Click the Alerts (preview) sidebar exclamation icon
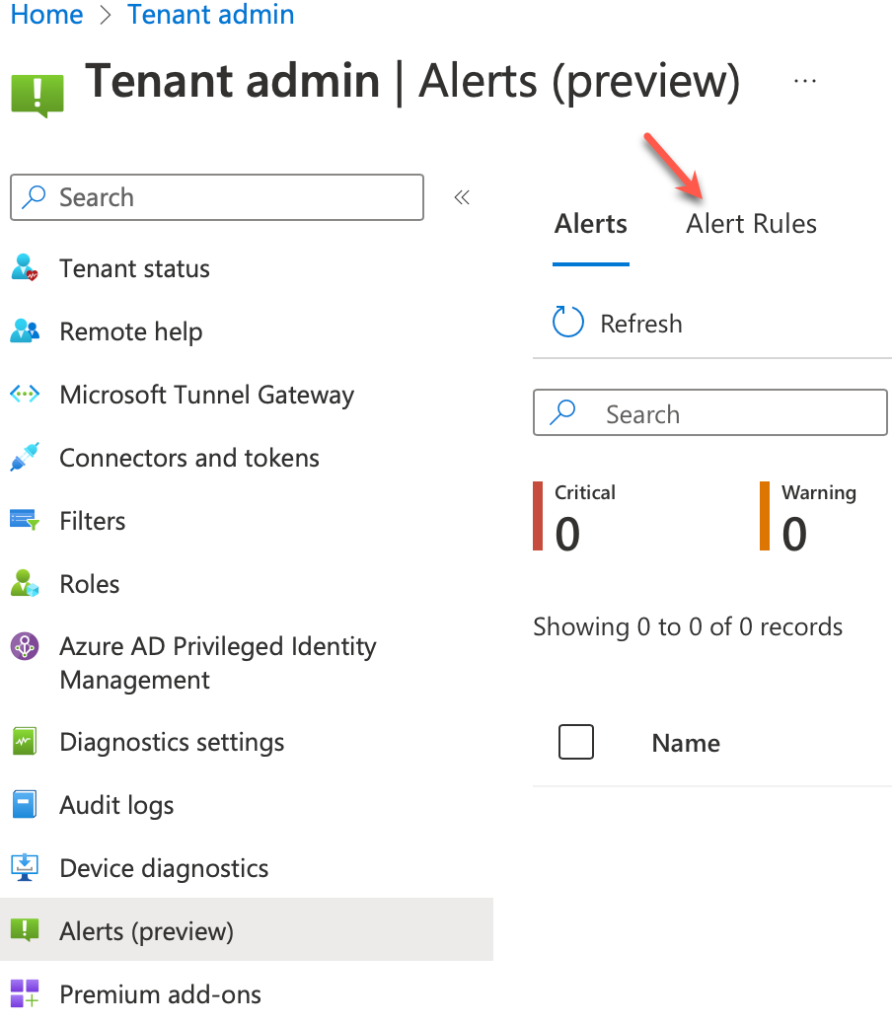Screen dimensions: 892x1024 tap(25, 930)
